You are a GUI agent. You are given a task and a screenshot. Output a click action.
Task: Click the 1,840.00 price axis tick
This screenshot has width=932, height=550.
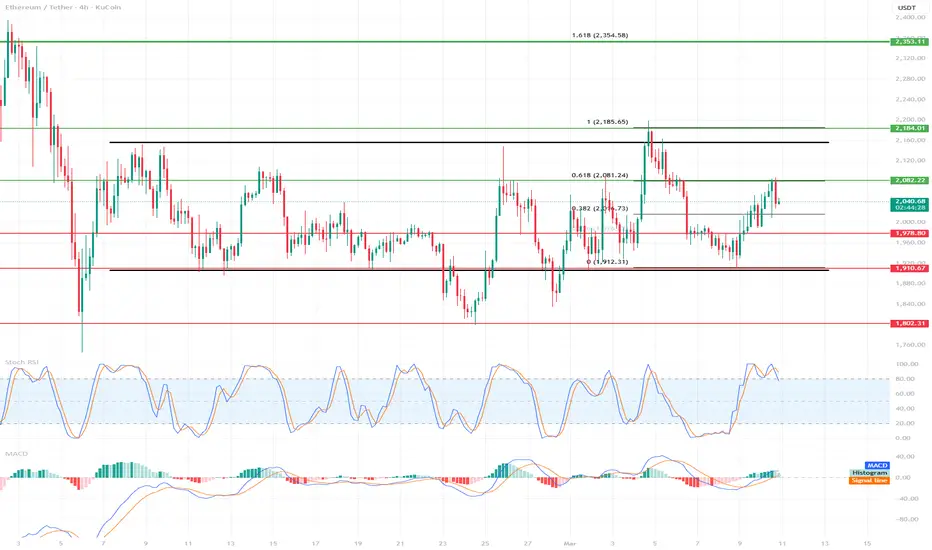(x=910, y=304)
